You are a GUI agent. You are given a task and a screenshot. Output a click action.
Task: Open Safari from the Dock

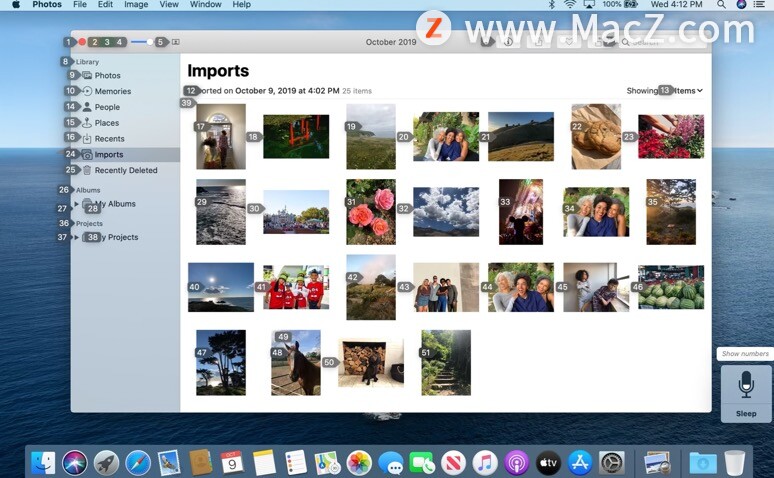pos(138,463)
